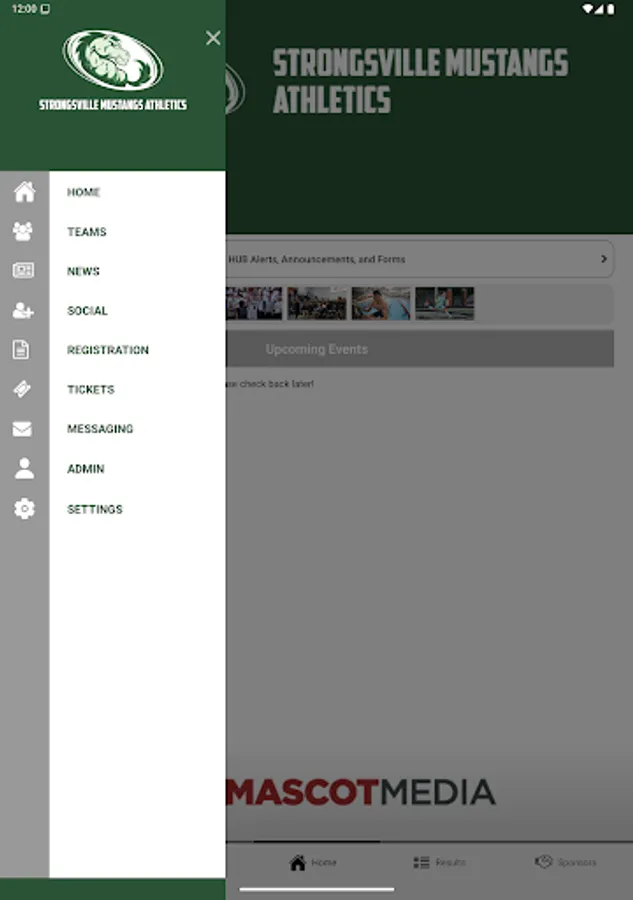Screen dimensions: 633x900
Task: Tap the Home house icon in sidebar
Action: 24,192
